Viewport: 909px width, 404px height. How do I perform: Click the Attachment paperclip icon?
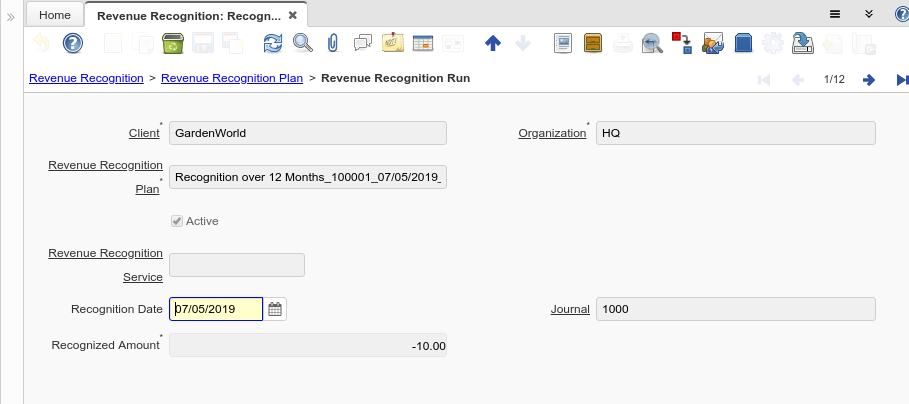[334, 43]
